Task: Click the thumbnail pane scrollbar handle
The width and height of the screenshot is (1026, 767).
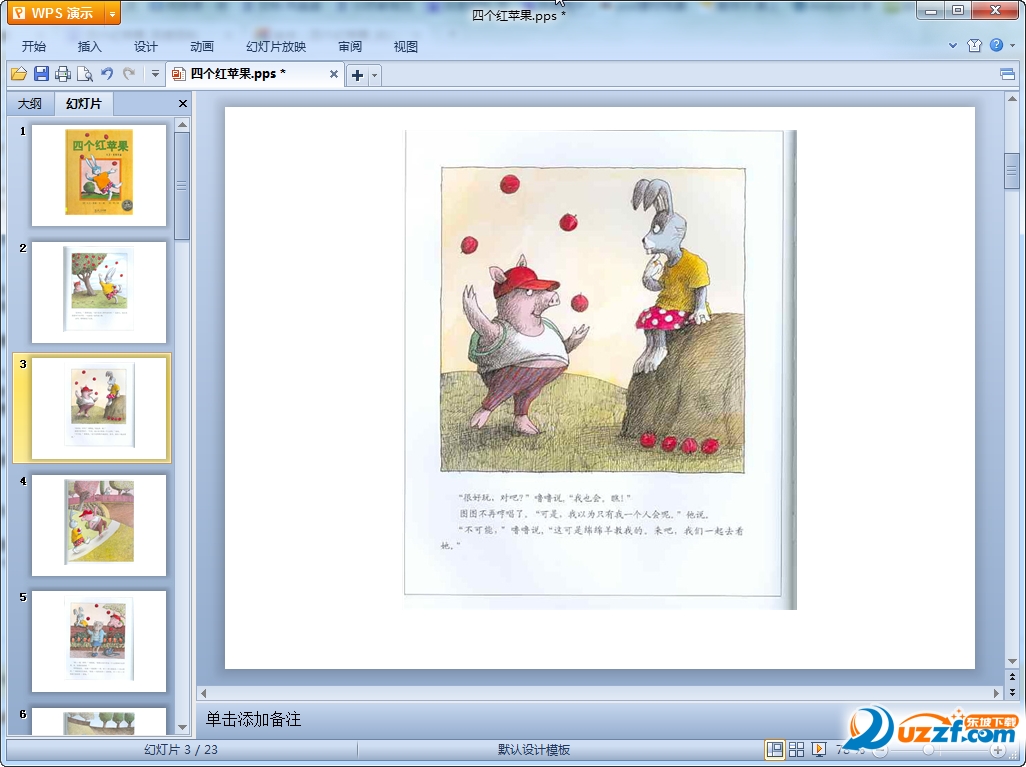Action: pyautogui.click(x=183, y=186)
